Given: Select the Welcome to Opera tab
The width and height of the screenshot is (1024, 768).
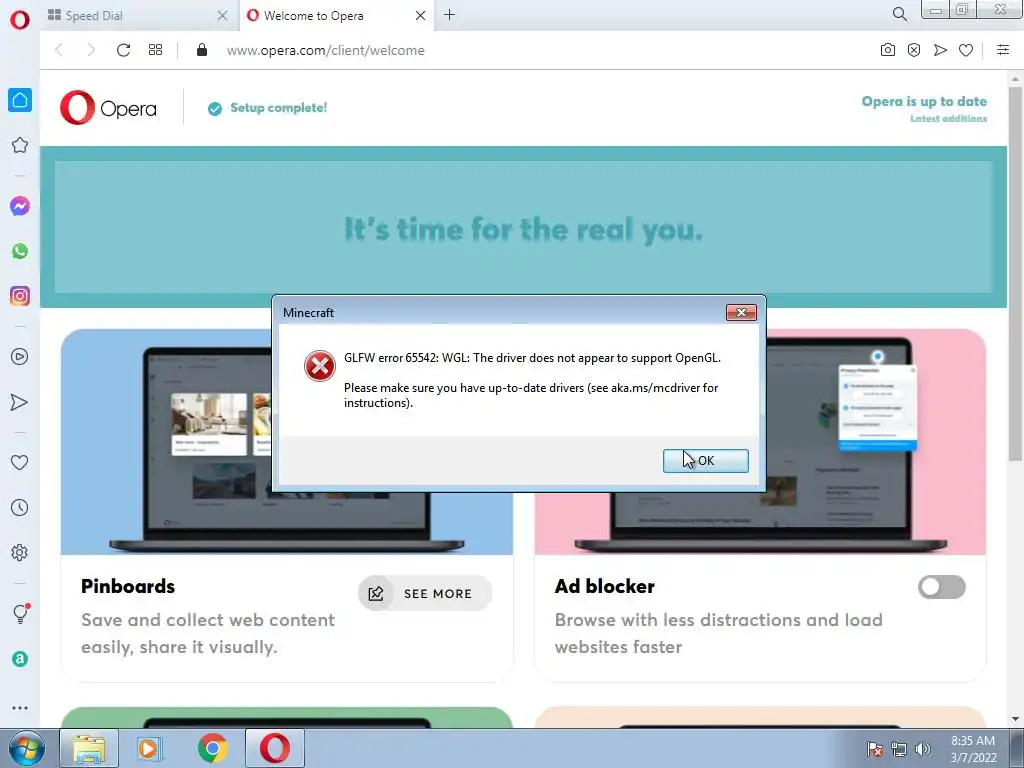Looking at the screenshot, I should click(337, 16).
